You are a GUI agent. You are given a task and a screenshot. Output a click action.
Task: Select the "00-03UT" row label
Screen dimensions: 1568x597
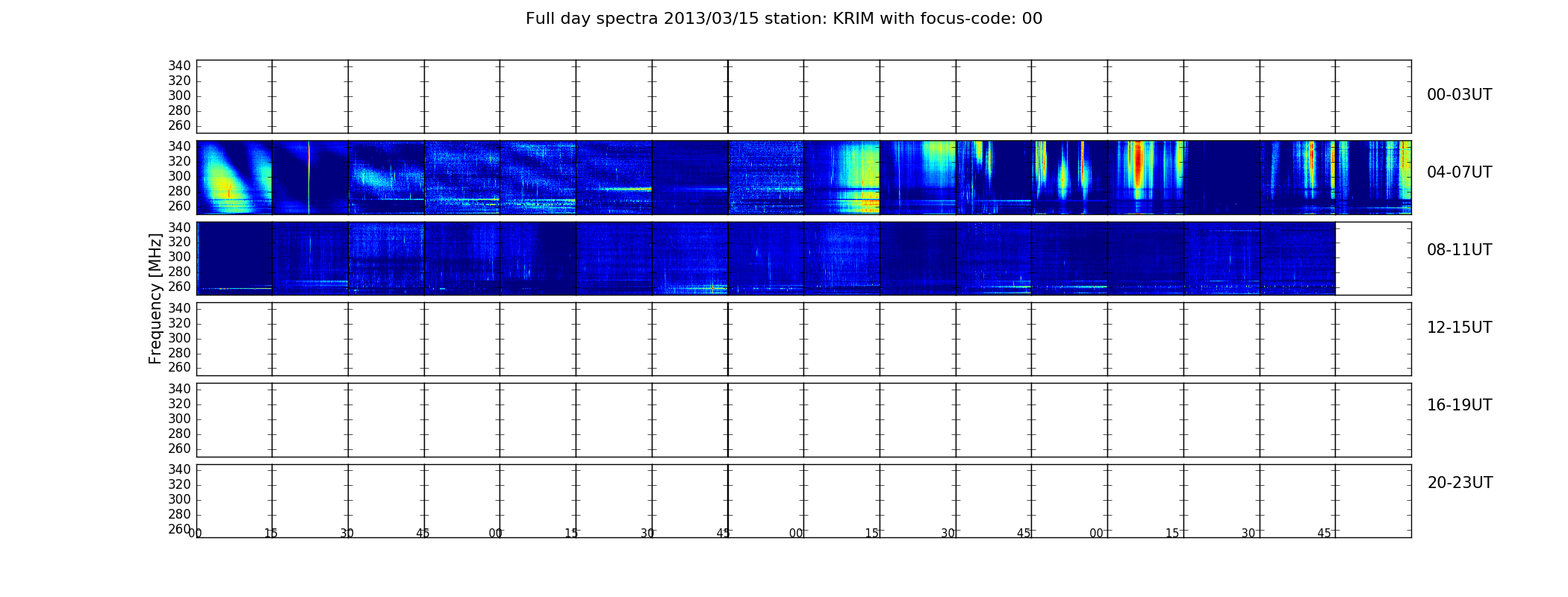1459,95
